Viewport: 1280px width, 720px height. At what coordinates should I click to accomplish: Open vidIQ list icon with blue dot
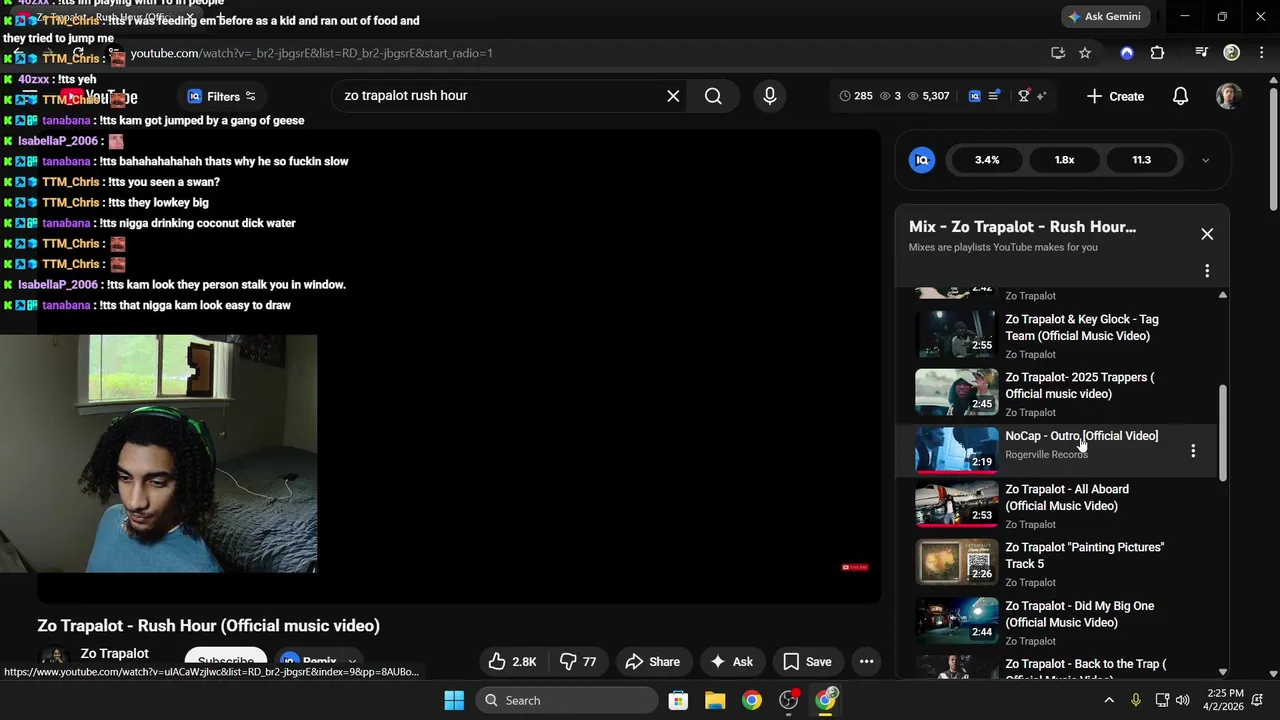(994, 96)
